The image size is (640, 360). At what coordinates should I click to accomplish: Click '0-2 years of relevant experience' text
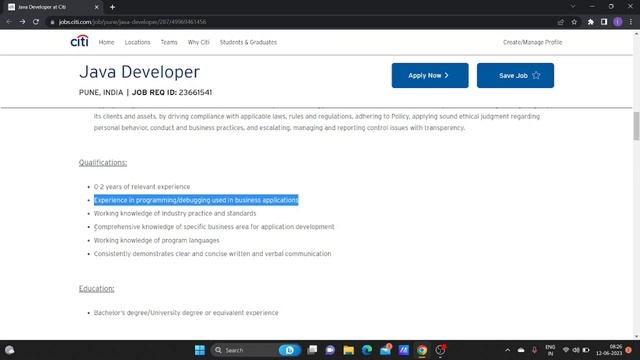point(142,187)
